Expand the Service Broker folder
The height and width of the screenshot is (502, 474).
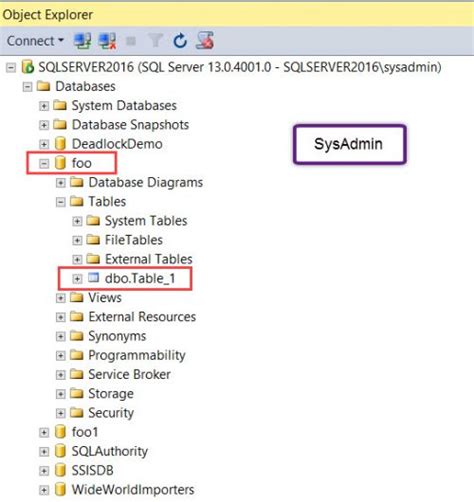[60, 375]
